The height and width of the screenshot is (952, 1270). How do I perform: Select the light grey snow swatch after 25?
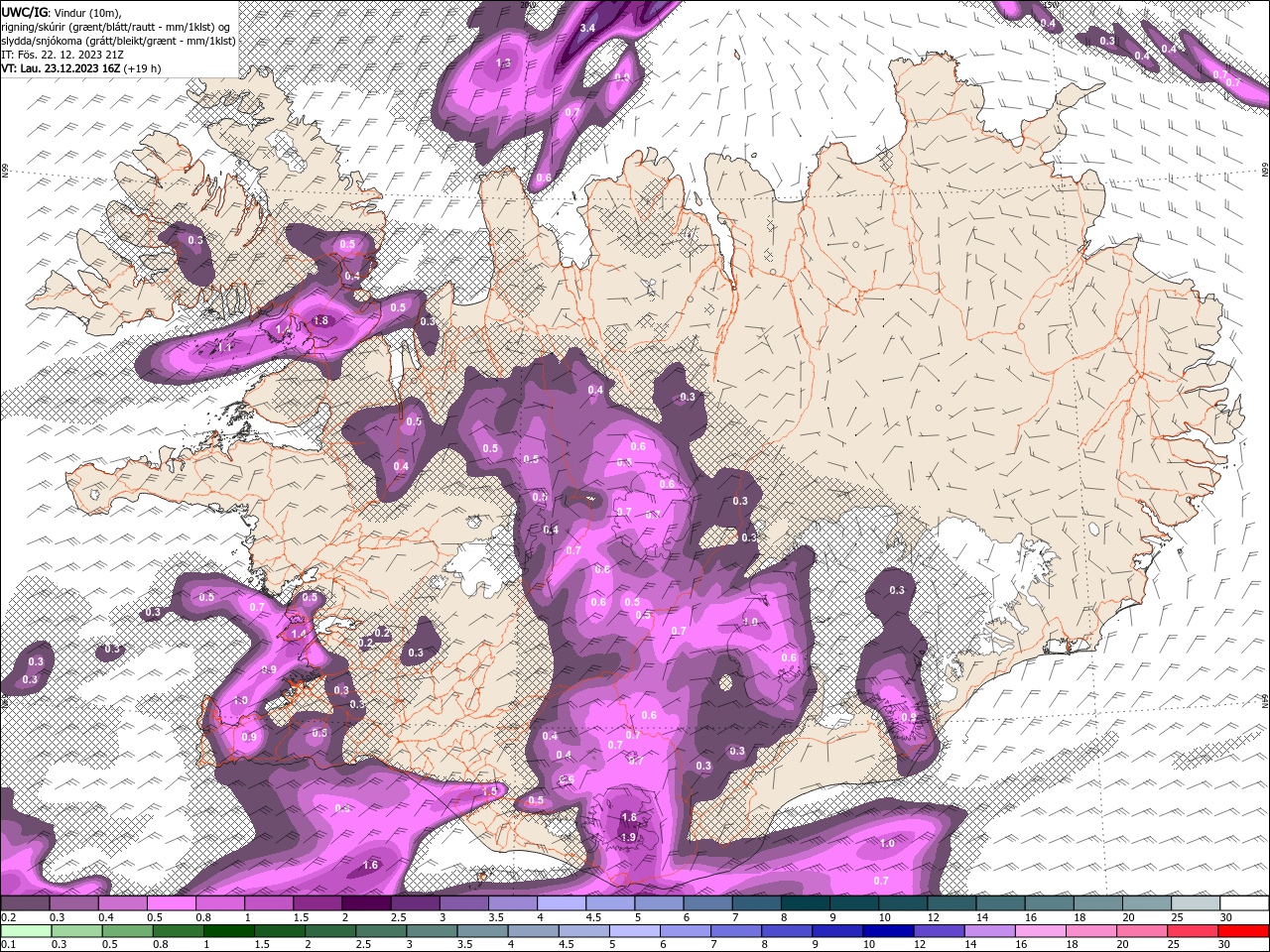coord(1196,903)
